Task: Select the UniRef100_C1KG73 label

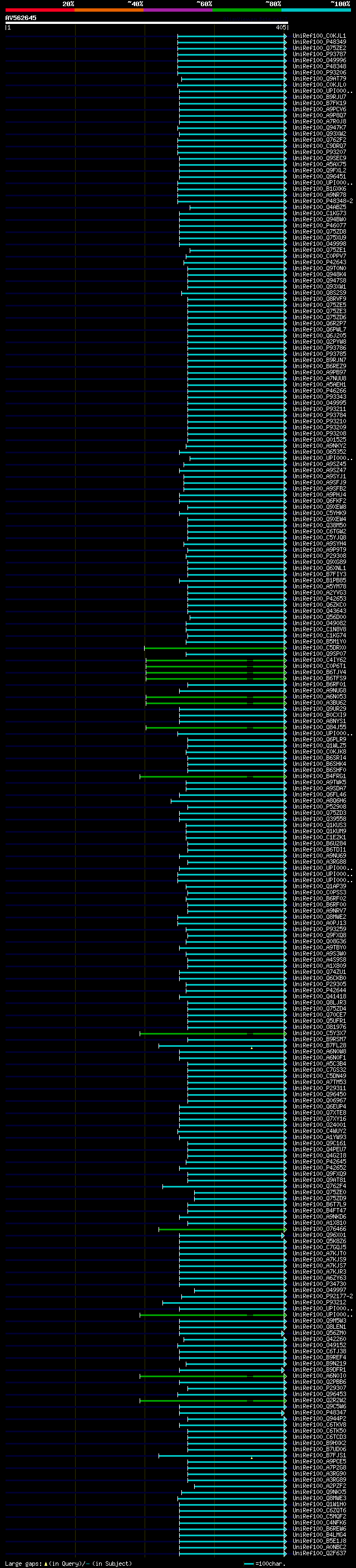Action: pos(319,213)
